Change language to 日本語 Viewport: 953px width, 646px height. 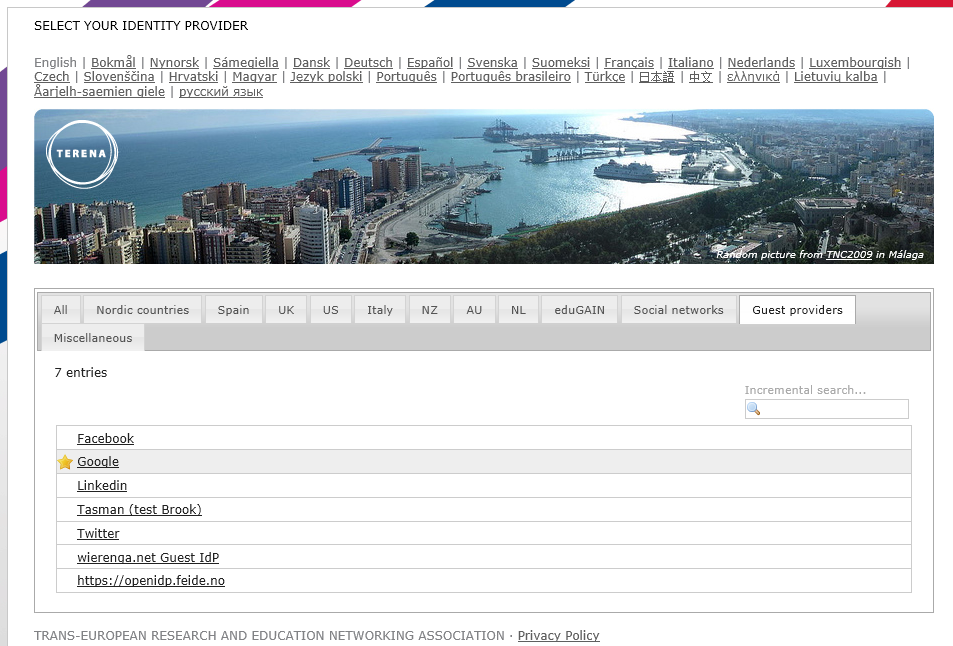pos(656,77)
